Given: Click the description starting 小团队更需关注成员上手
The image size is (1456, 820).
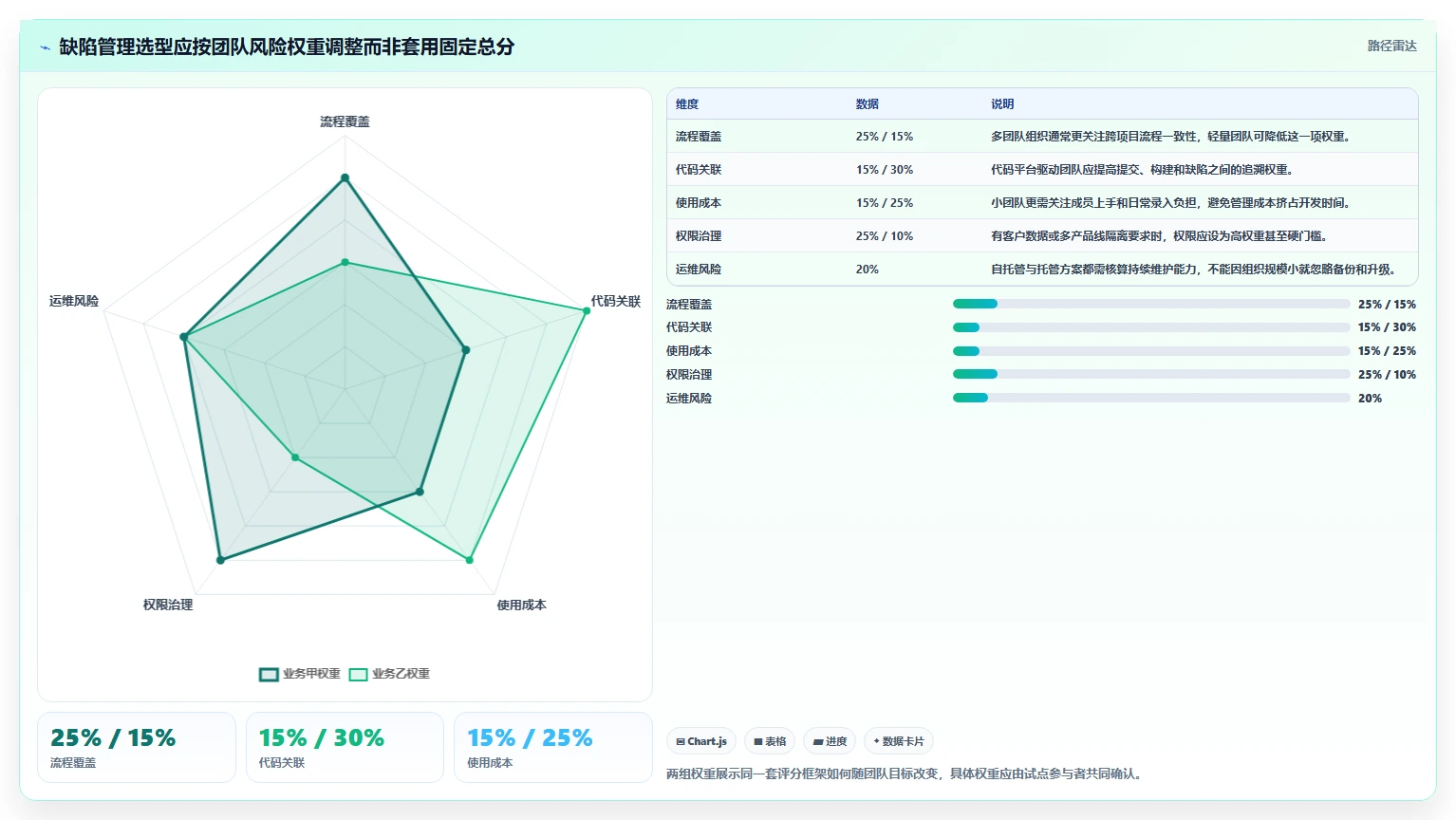Looking at the screenshot, I should click(1170, 203).
